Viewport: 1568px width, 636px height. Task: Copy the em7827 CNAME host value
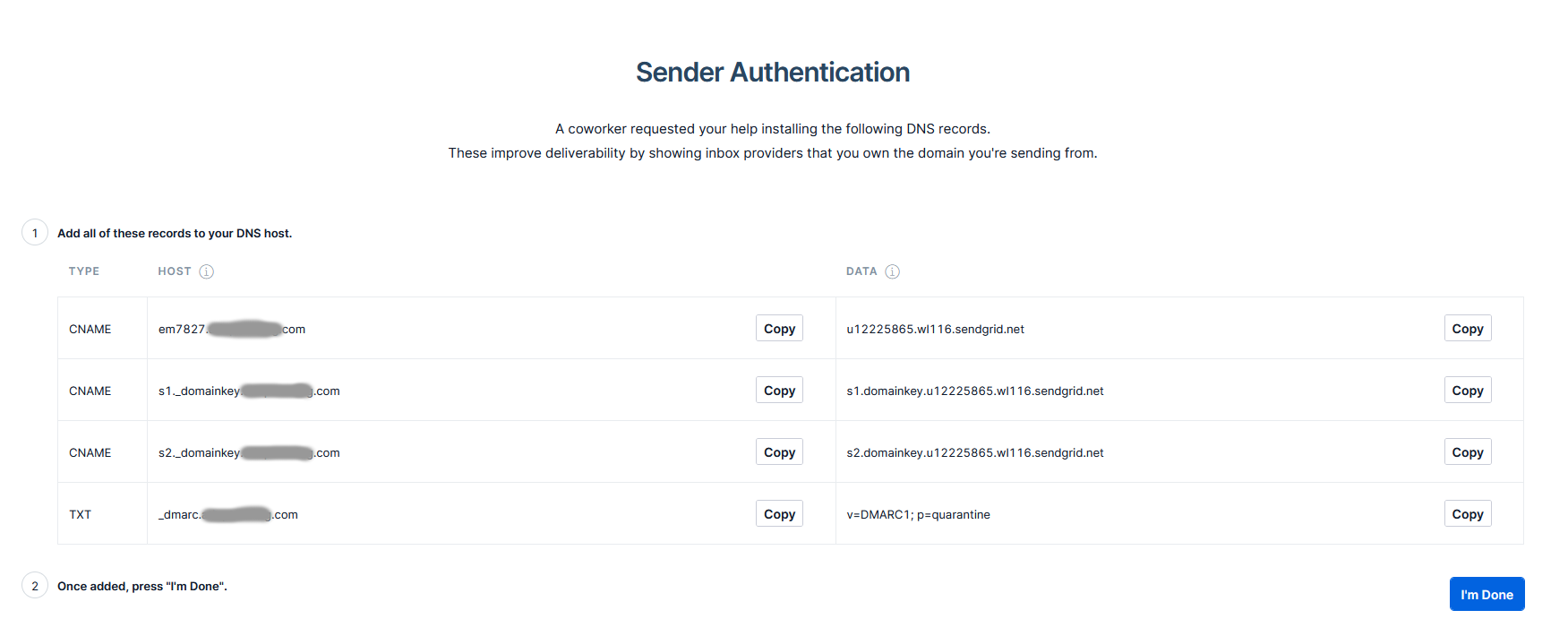779,329
